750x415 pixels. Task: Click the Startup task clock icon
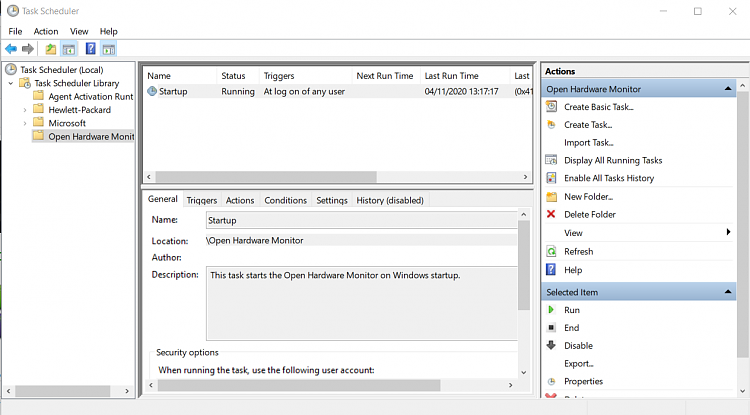point(152,91)
